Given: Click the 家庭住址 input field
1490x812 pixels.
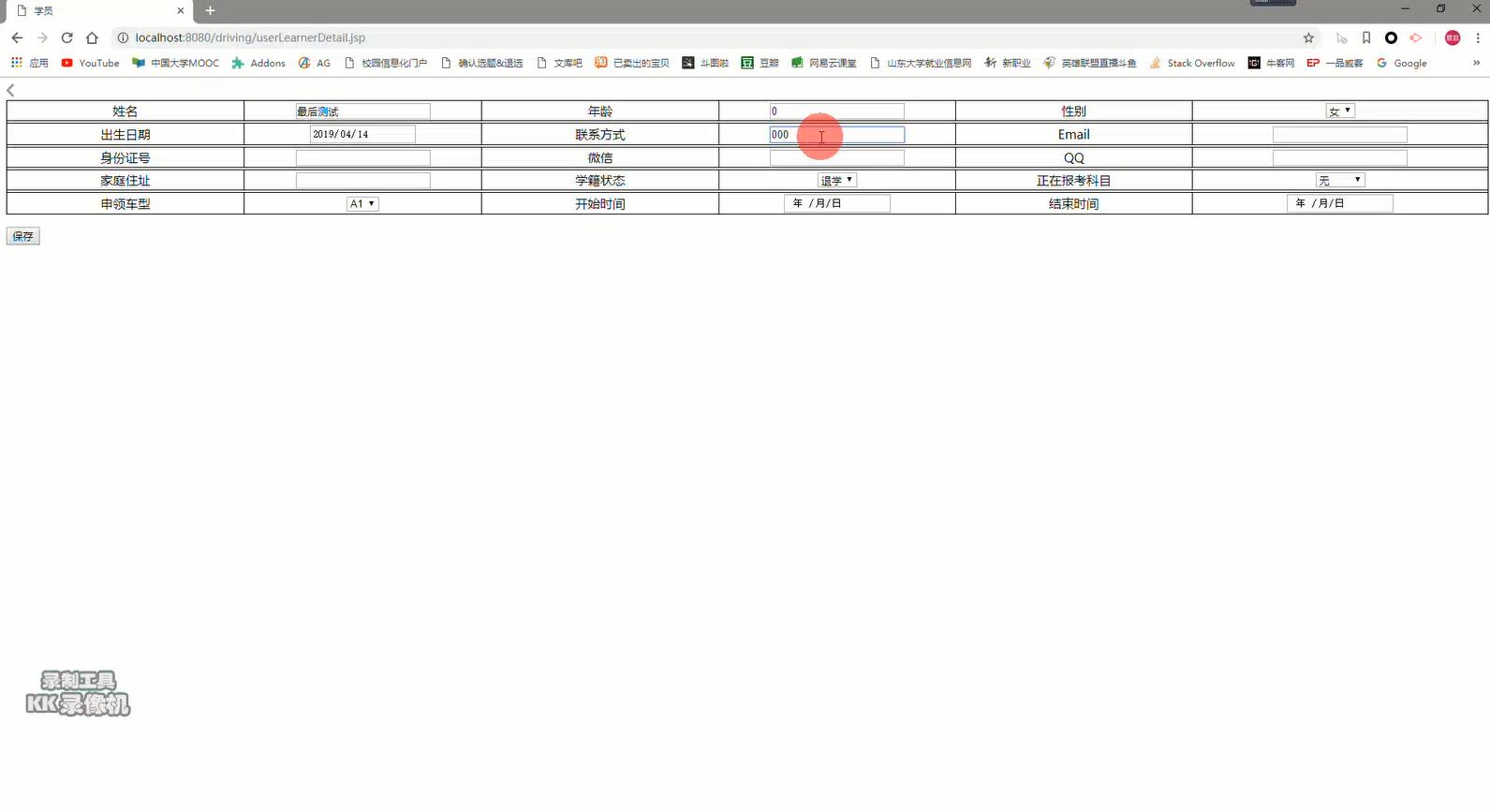Looking at the screenshot, I should tap(362, 181).
